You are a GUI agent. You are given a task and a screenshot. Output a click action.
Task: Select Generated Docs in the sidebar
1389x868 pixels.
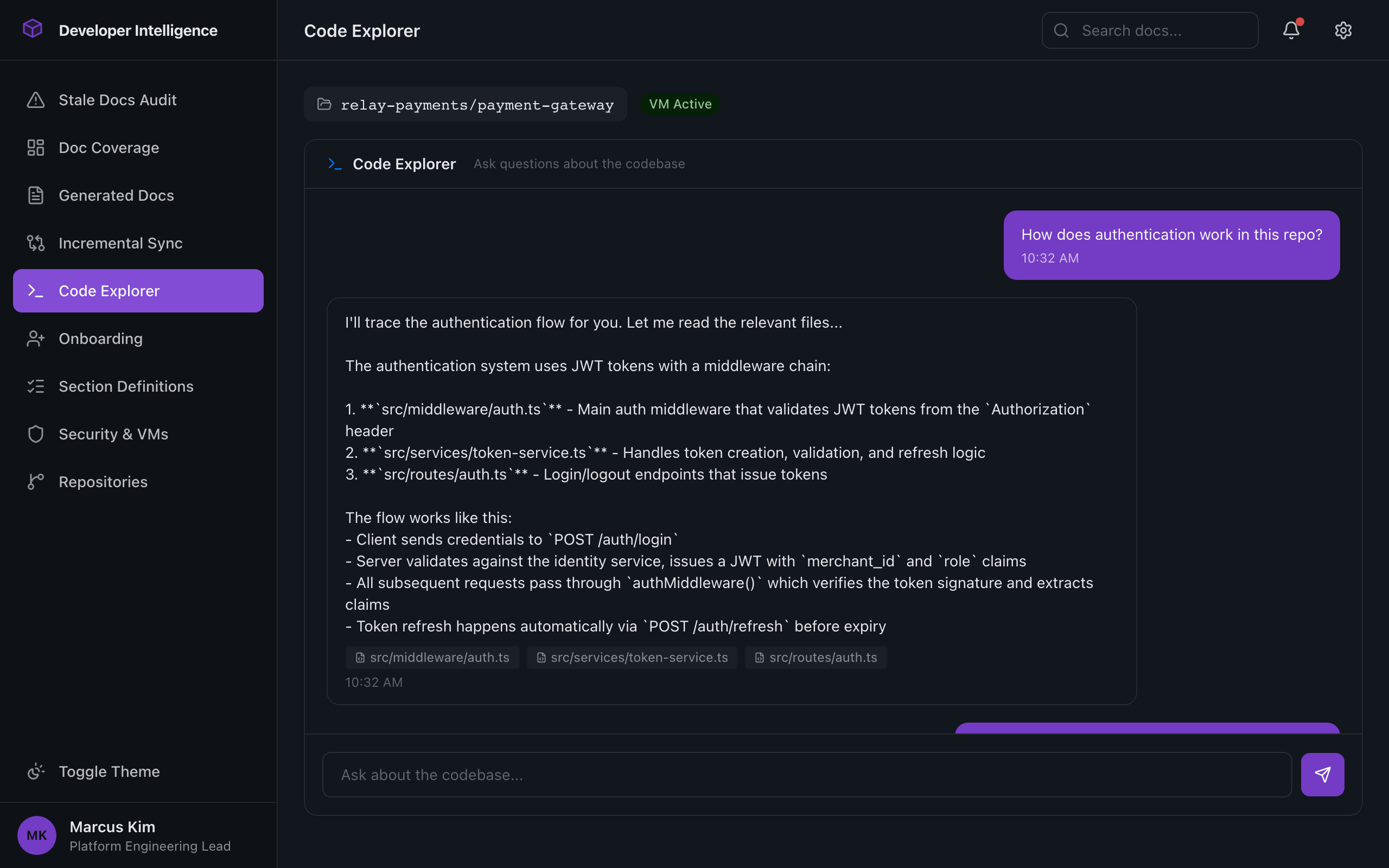(x=116, y=195)
